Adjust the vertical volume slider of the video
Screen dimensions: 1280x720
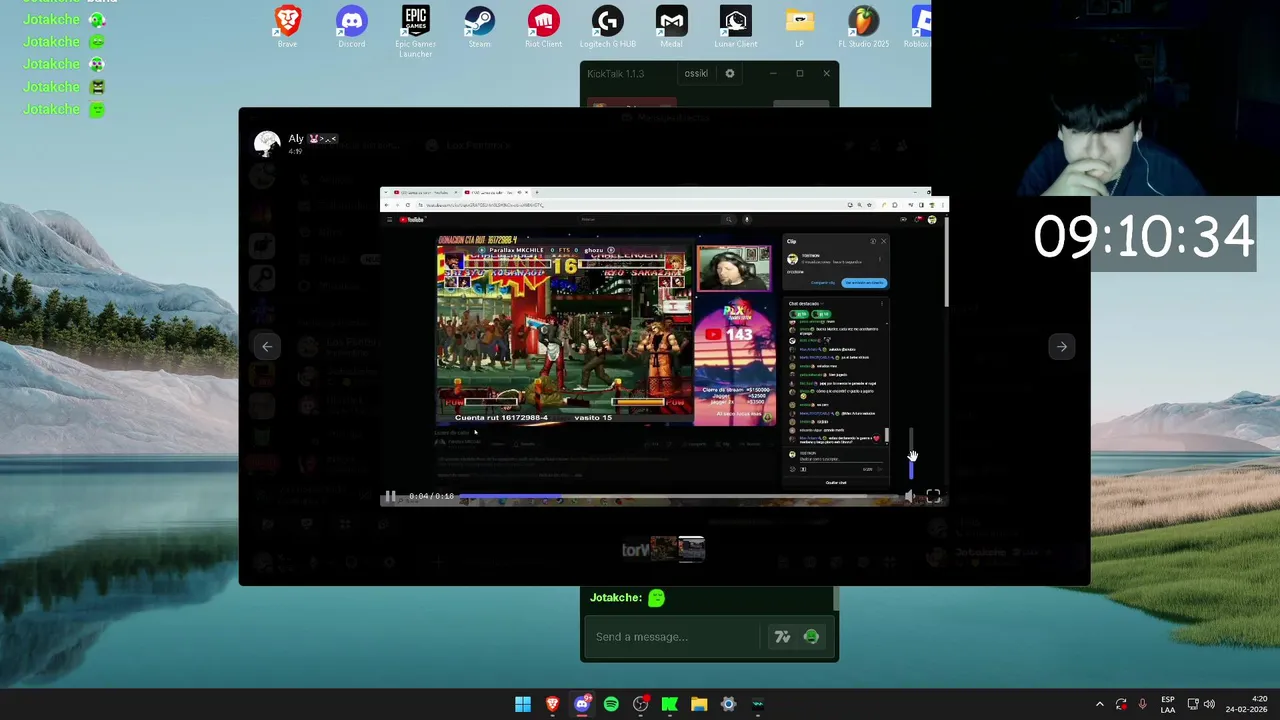pyautogui.click(x=911, y=455)
